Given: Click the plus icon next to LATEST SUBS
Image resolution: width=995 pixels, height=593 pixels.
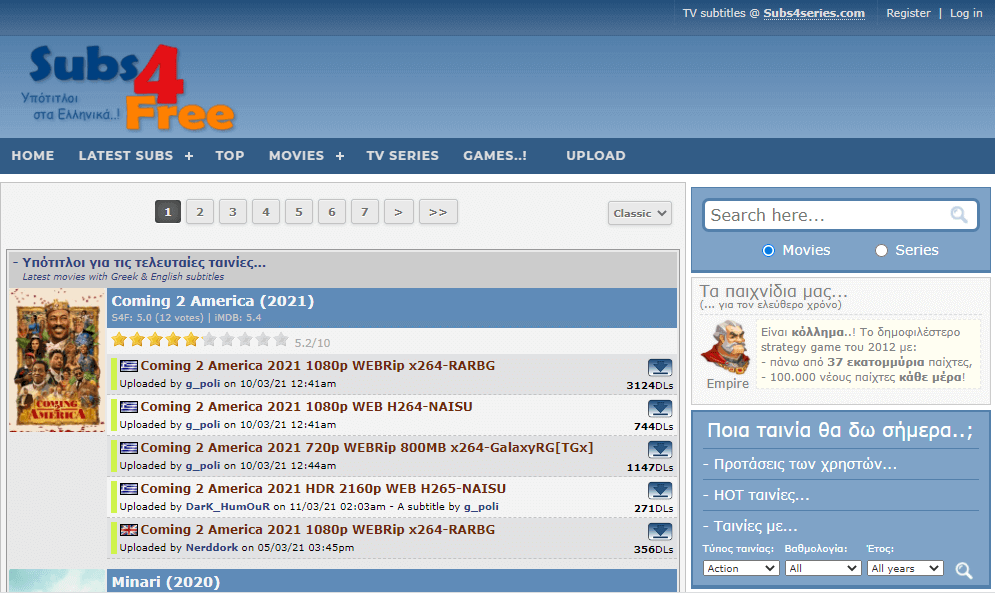Looking at the screenshot, I should (x=188, y=156).
